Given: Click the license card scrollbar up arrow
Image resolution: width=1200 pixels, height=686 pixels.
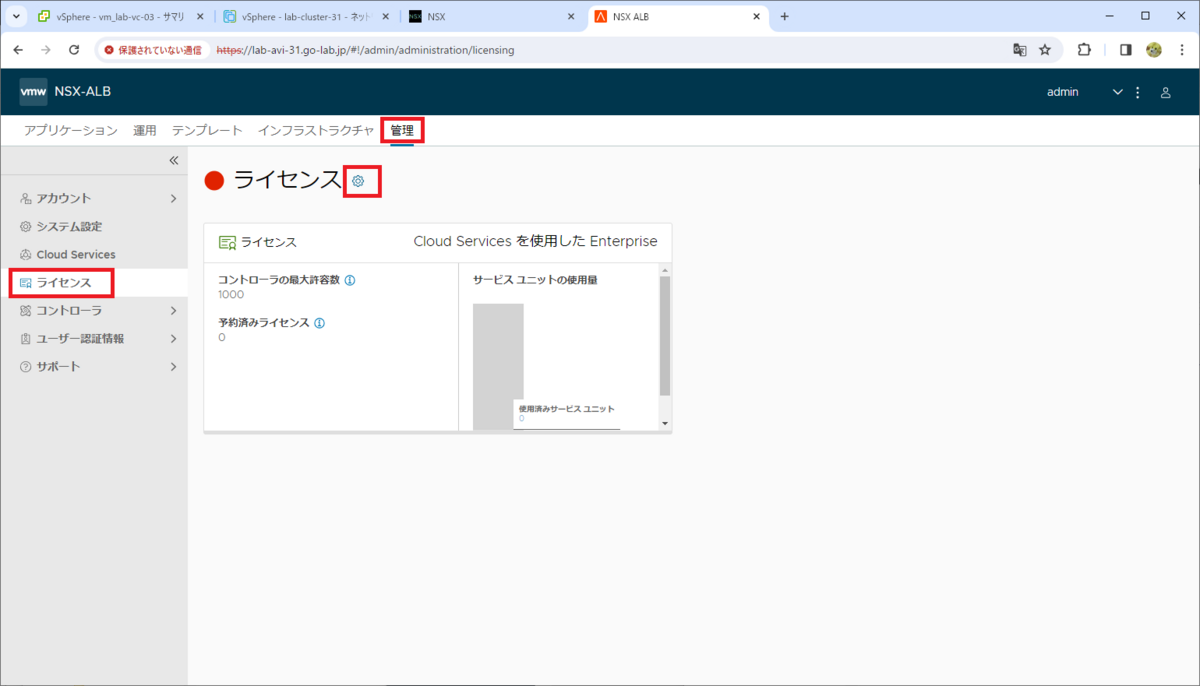Looking at the screenshot, I should [x=665, y=270].
